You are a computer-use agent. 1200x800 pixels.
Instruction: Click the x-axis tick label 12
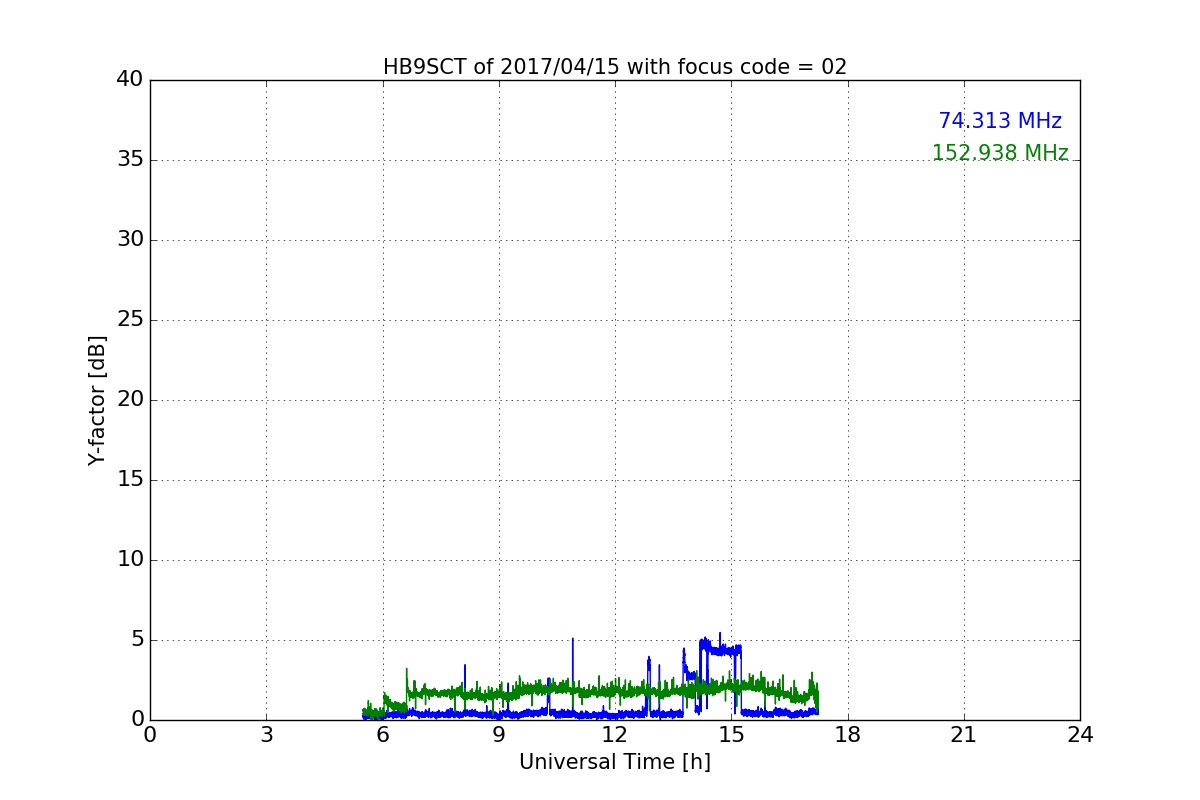(x=615, y=735)
